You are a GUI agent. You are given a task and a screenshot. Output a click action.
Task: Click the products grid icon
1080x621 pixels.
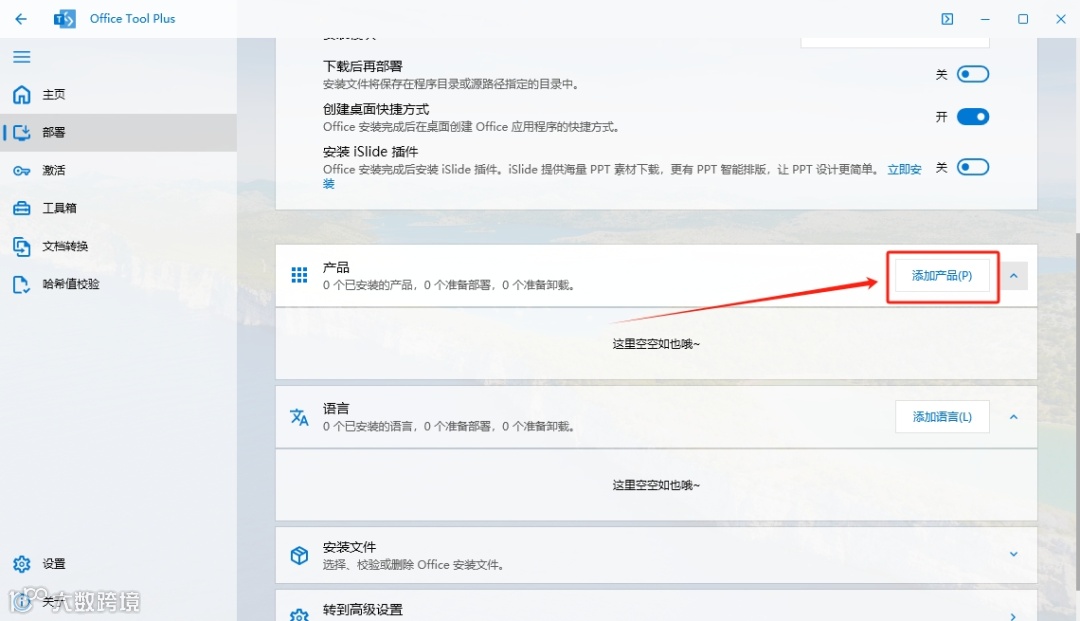(x=299, y=275)
